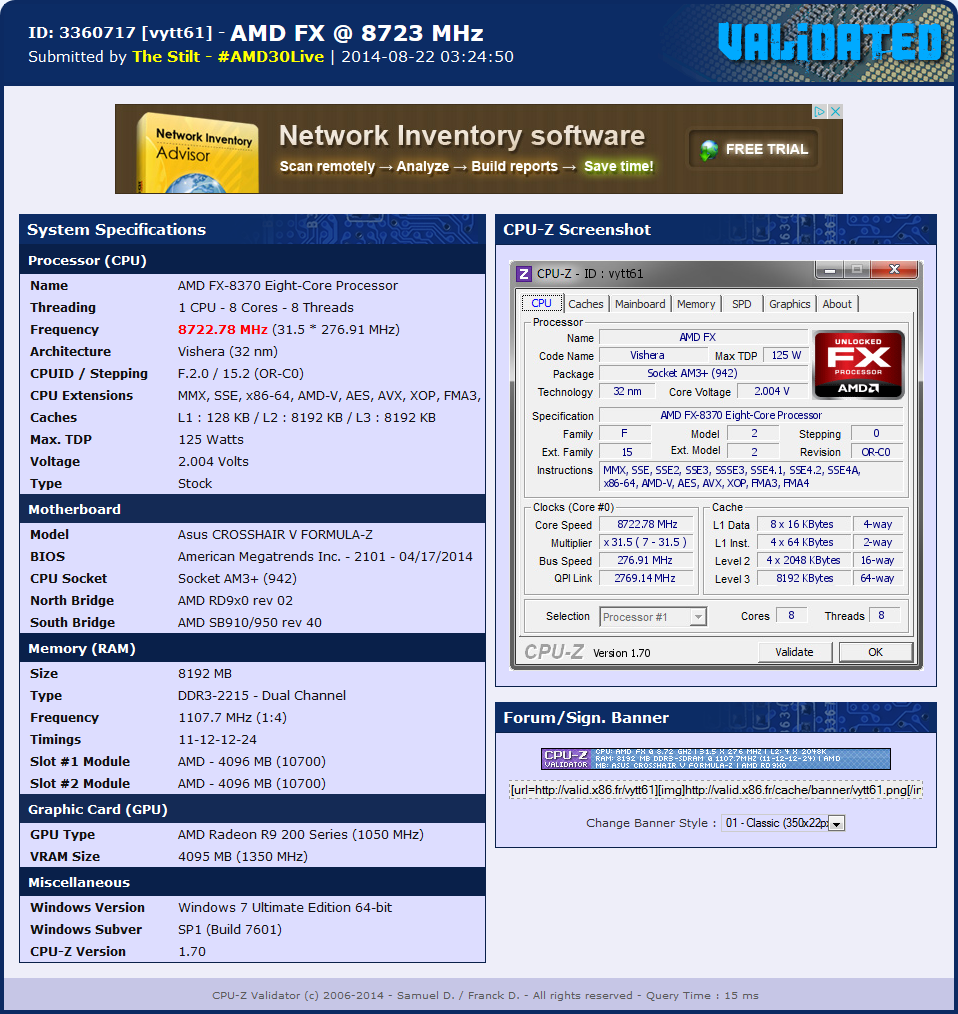Click the 4095 MB (1350 MHz) VRAM value
The height and width of the screenshot is (1014, 958).
click(243, 857)
